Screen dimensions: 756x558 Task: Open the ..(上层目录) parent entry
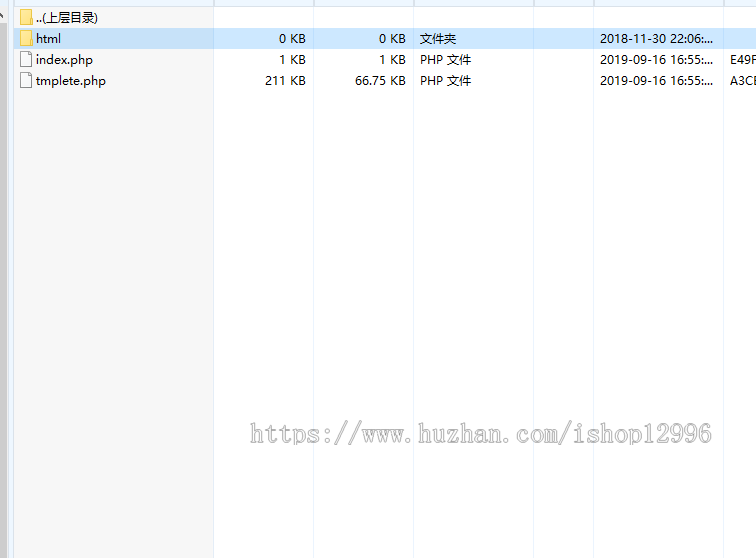pyautogui.click(x=67, y=18)
